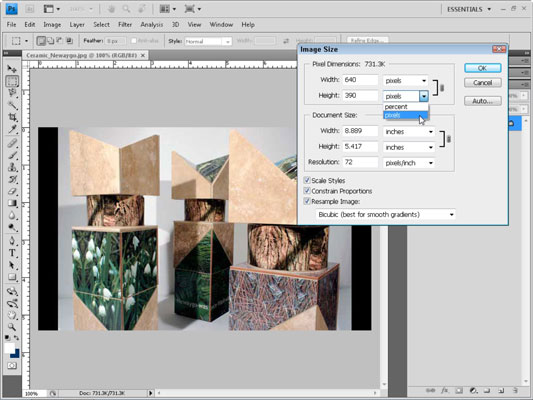Toggle Quick Mask mode icon
Image resolution: width=533 pixels, height=400 pixels.
[12, 366]
